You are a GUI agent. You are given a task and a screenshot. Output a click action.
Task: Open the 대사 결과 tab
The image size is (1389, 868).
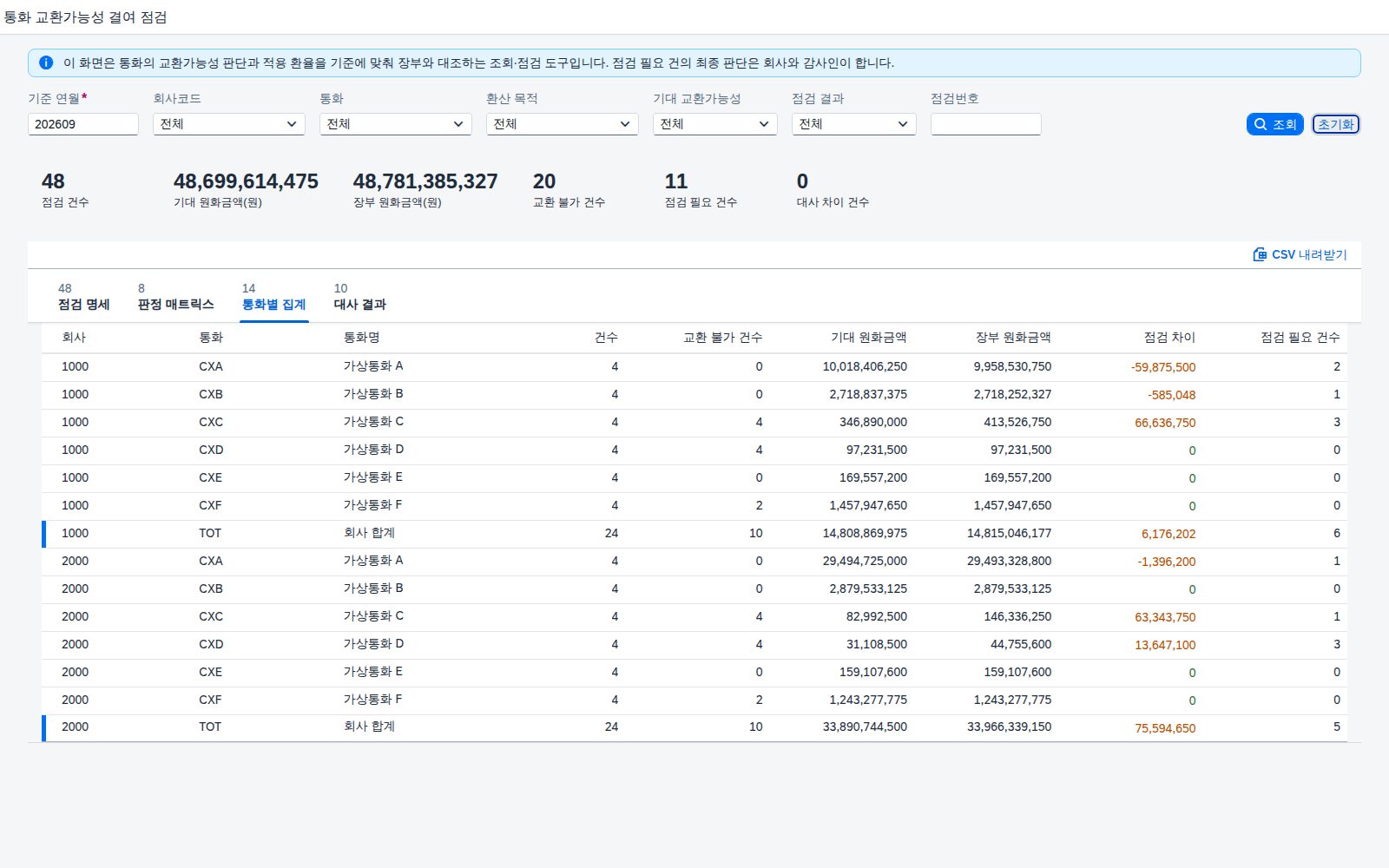click(359, 297)
